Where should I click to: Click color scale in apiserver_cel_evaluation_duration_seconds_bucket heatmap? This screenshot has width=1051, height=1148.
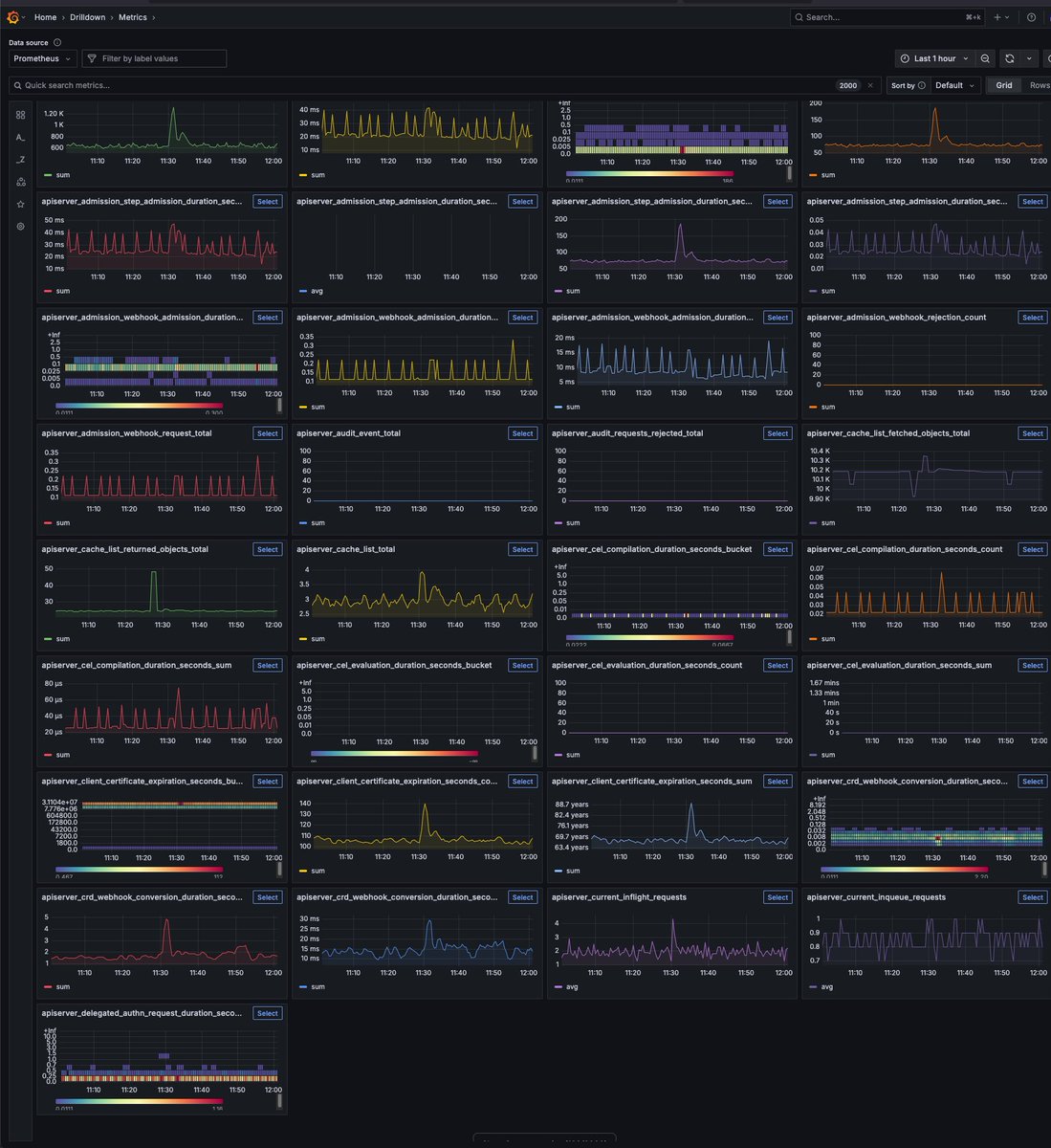(394, 752)
